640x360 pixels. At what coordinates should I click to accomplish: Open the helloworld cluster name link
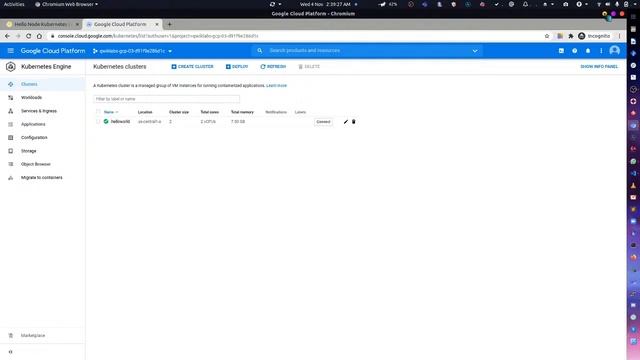[x=120, y=122]
